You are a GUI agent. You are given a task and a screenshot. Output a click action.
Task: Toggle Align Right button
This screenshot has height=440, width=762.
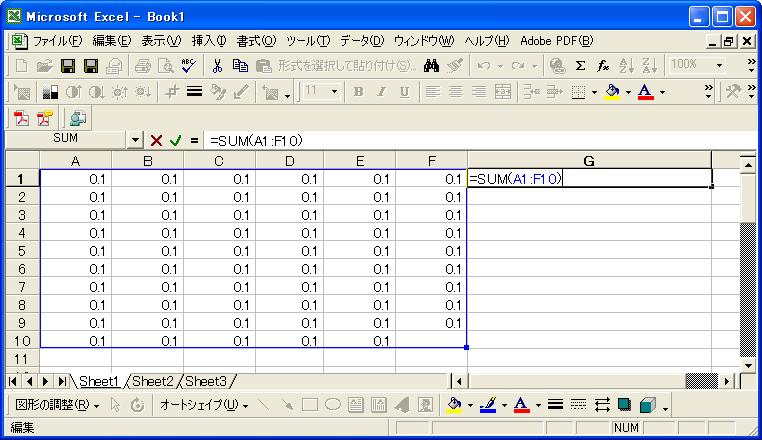(479, 91)
